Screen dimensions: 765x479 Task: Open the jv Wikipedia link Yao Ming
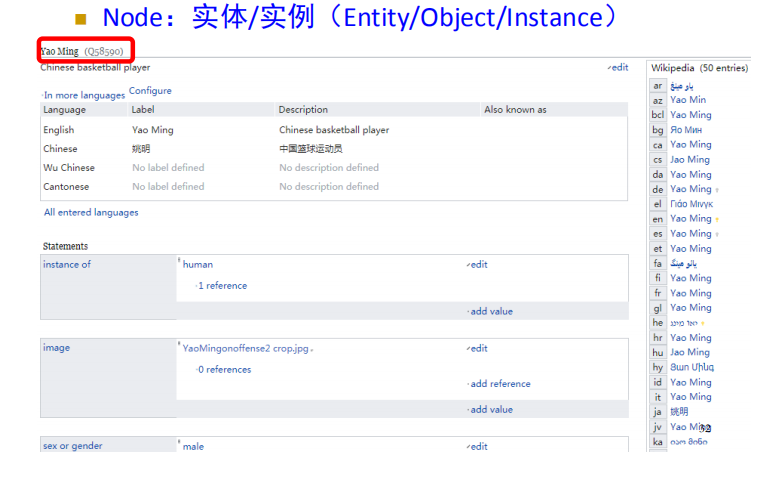click(691, 427)
